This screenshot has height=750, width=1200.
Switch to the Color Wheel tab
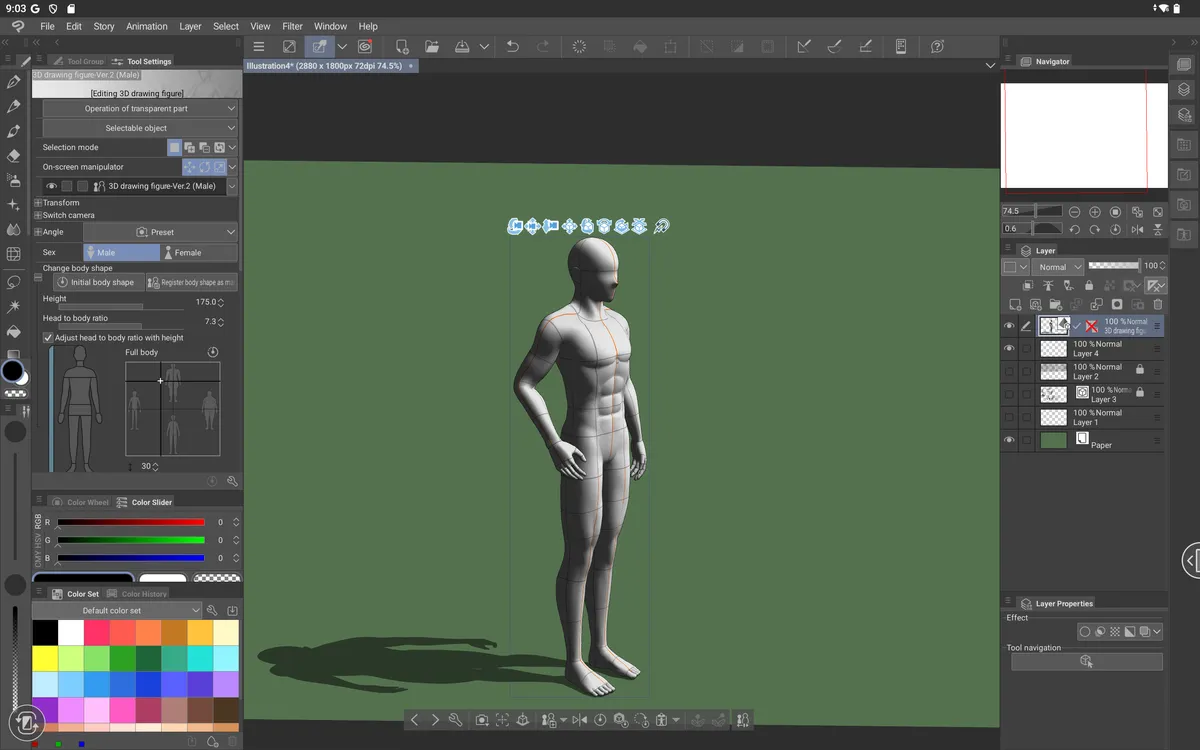tap(83, 501)
